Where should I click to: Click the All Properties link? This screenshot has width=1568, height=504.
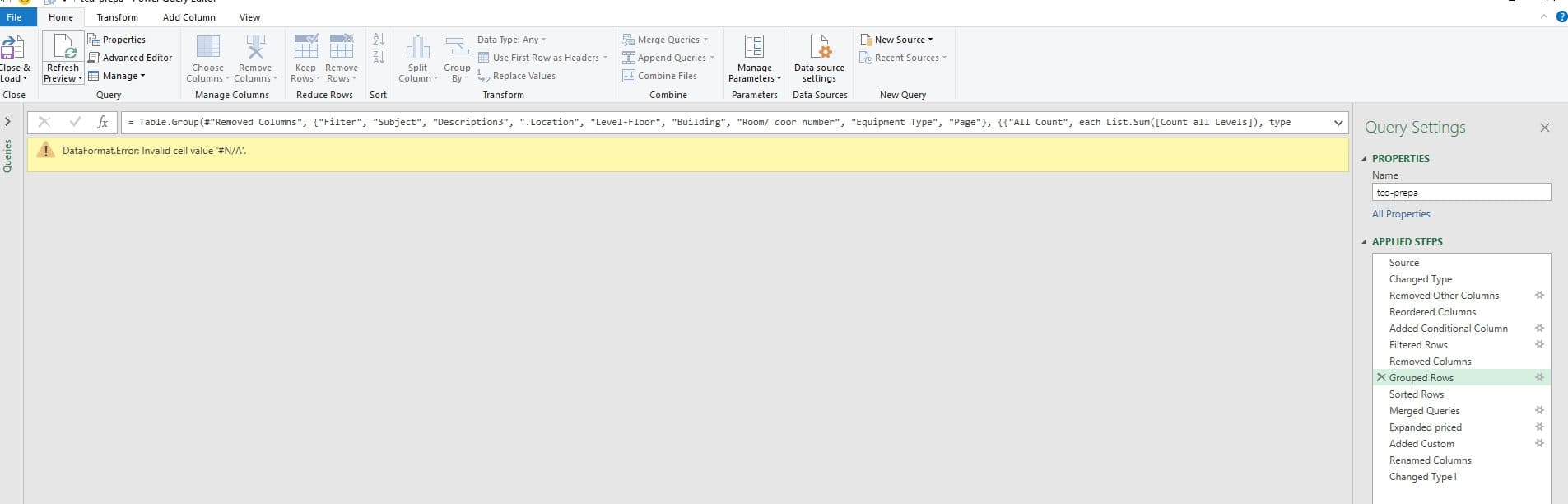tap(1401, 214)
